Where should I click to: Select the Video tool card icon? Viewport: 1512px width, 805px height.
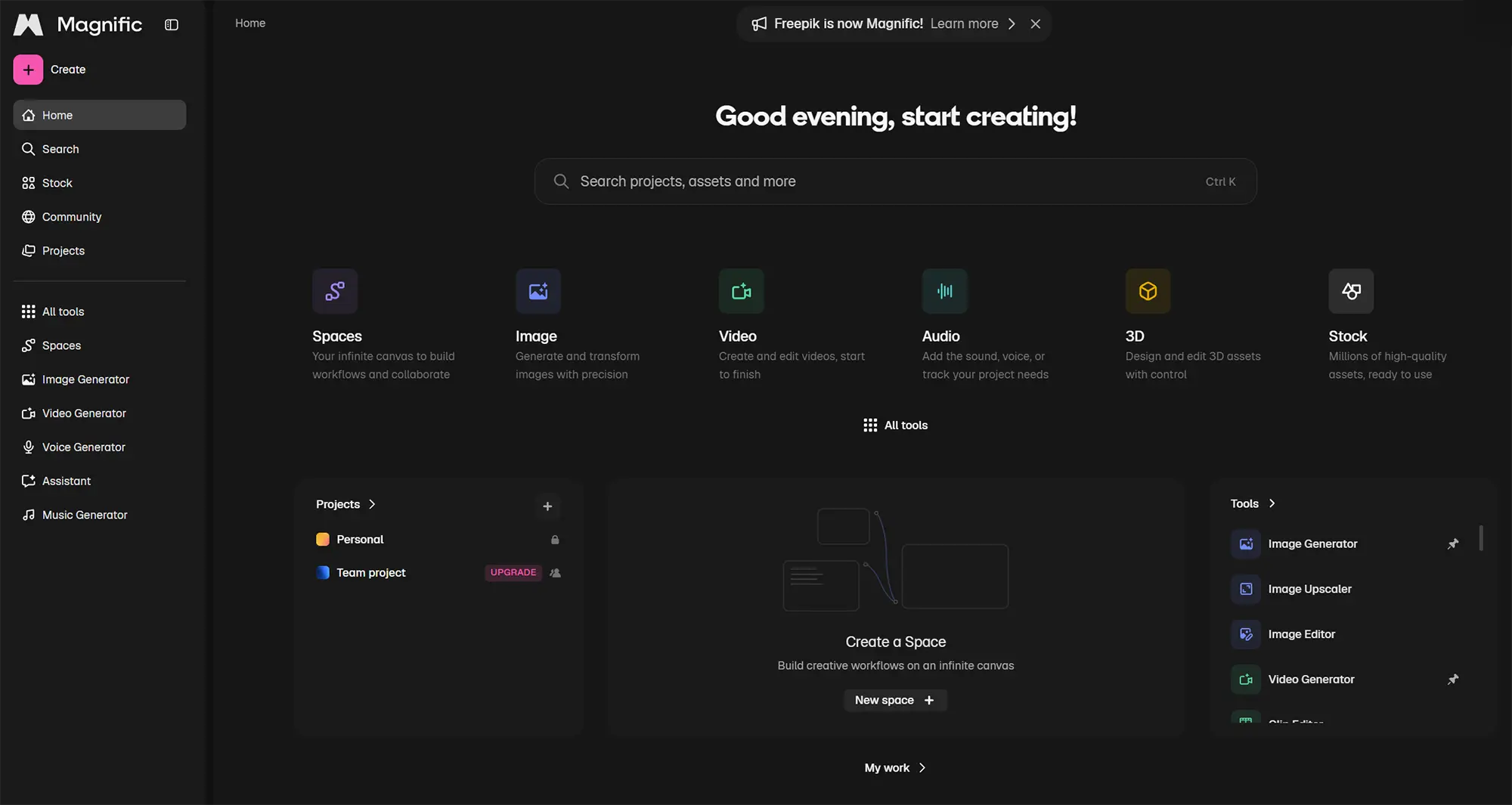pos(741,291)
